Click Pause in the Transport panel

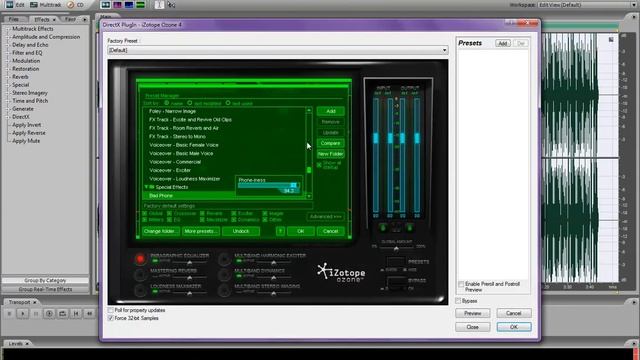coord(36,313)
